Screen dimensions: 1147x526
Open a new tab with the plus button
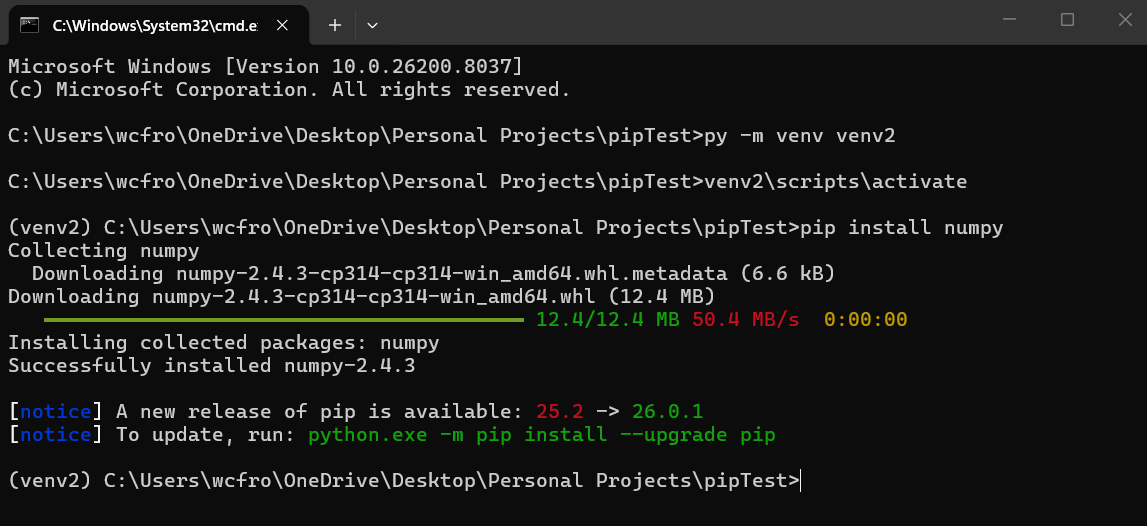tap(335, 25)
